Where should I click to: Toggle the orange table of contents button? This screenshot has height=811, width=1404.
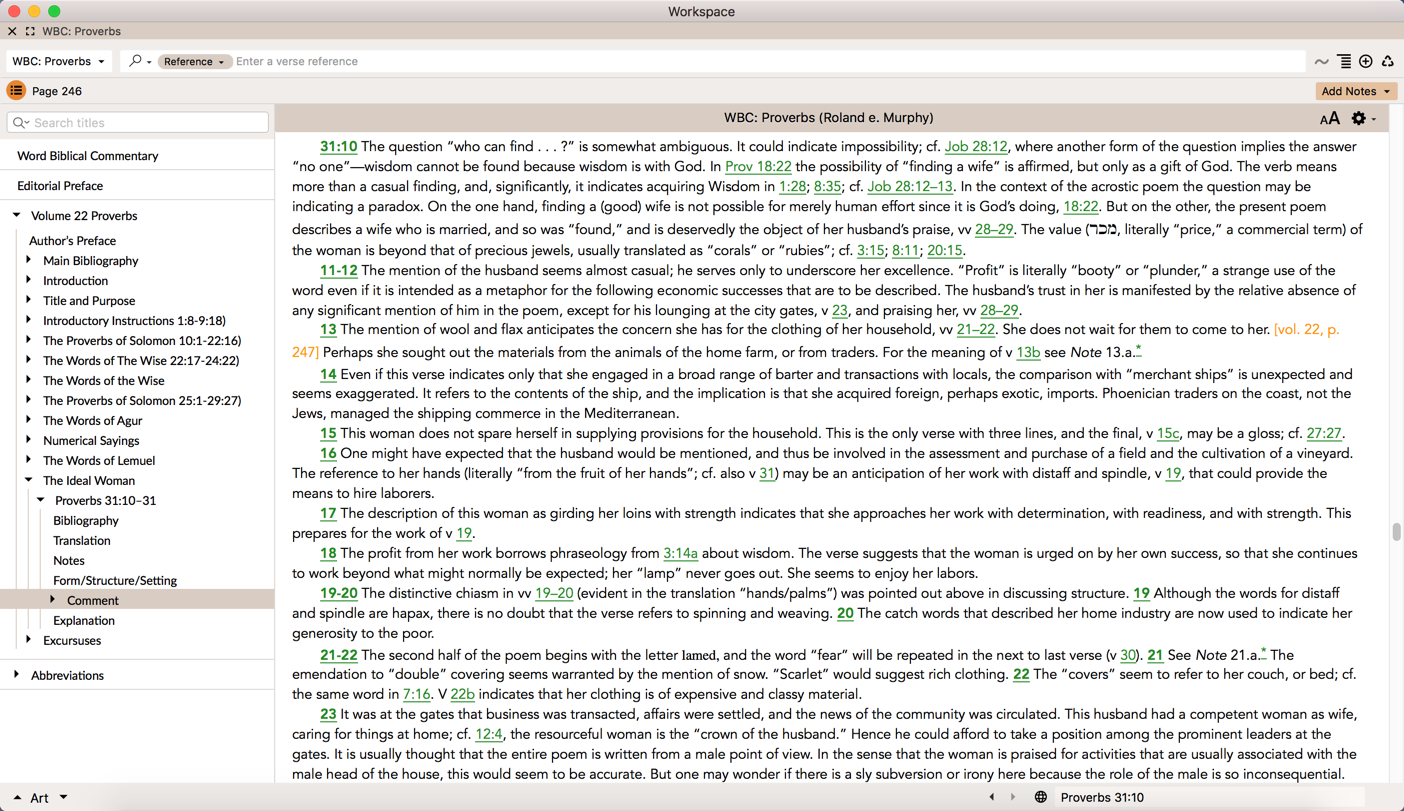(x=16, y=91)
